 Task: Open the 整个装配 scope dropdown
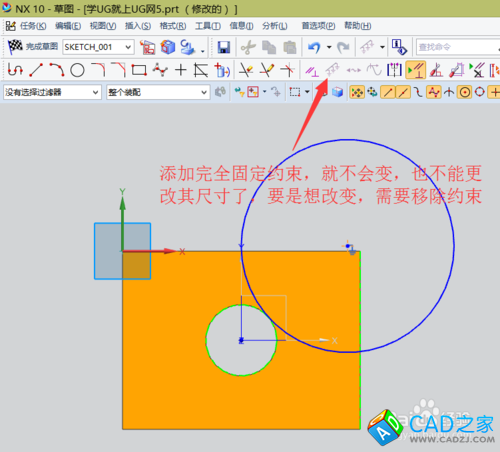pos(158,92)
